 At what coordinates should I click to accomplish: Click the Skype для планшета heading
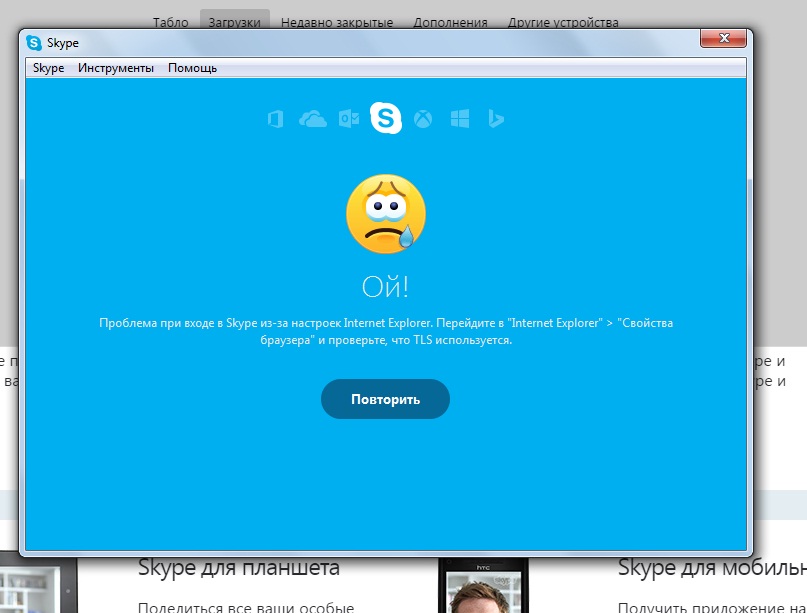[238, 569]
